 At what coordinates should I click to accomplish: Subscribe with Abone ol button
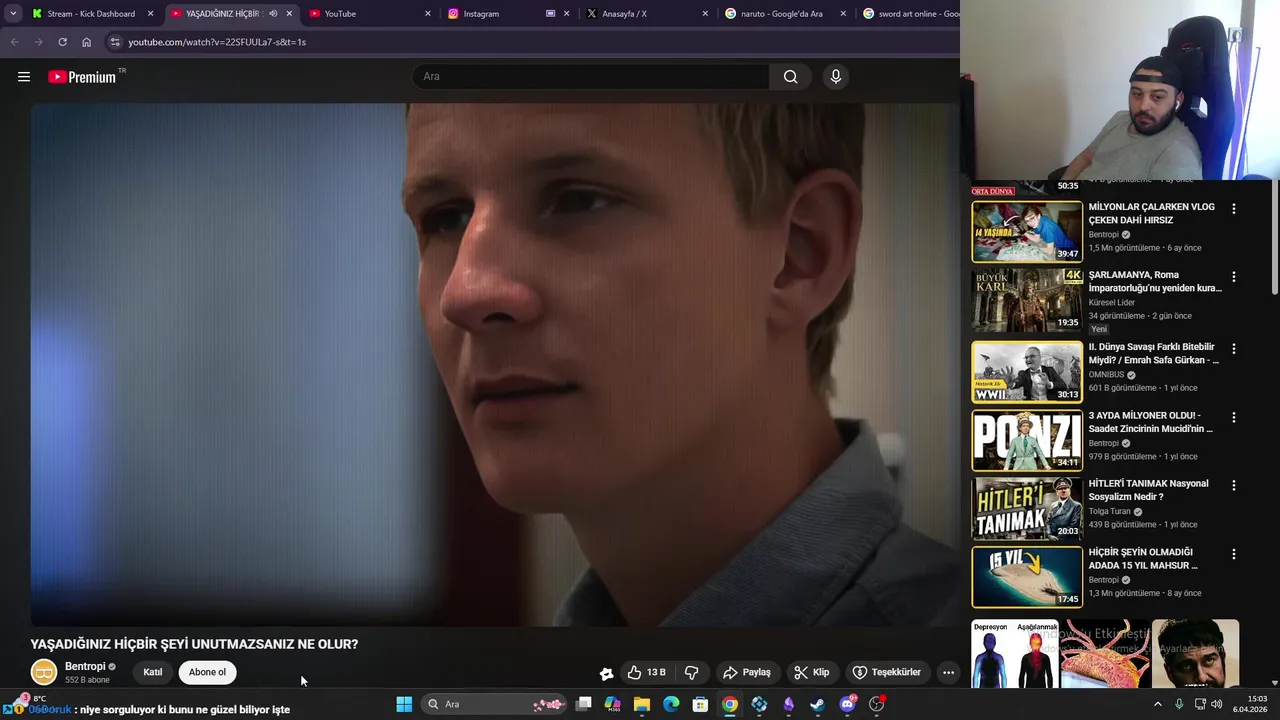coord(207,672)
